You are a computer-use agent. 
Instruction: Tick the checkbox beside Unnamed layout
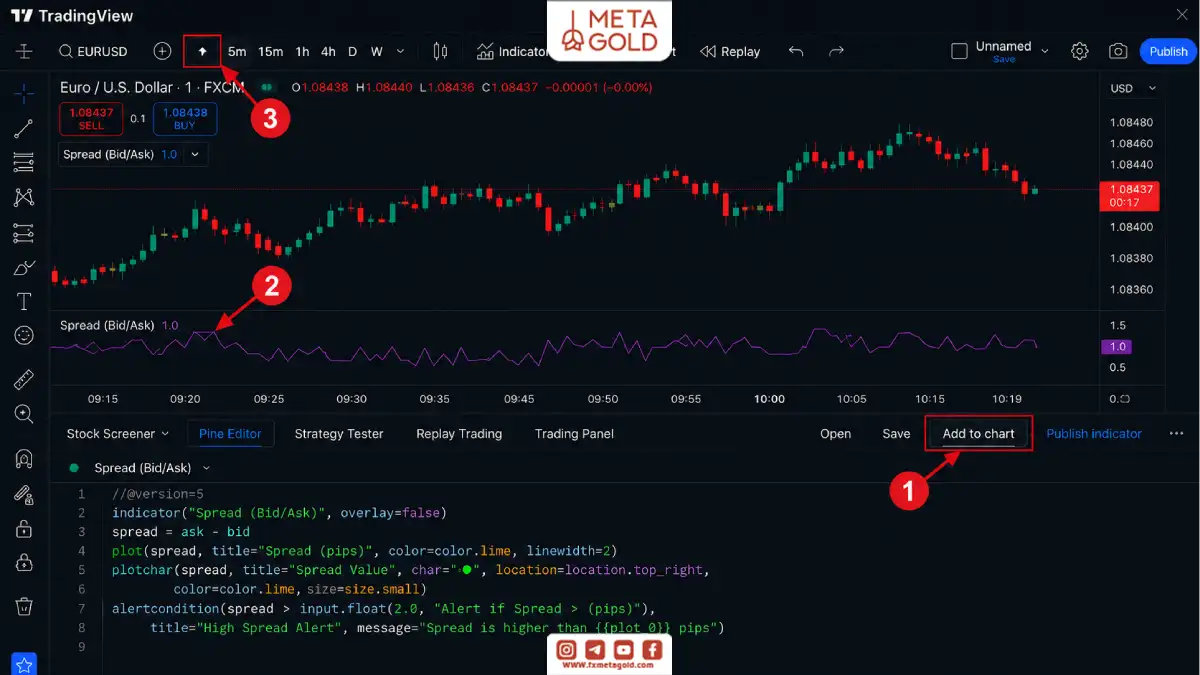click(x=958, y=51)
